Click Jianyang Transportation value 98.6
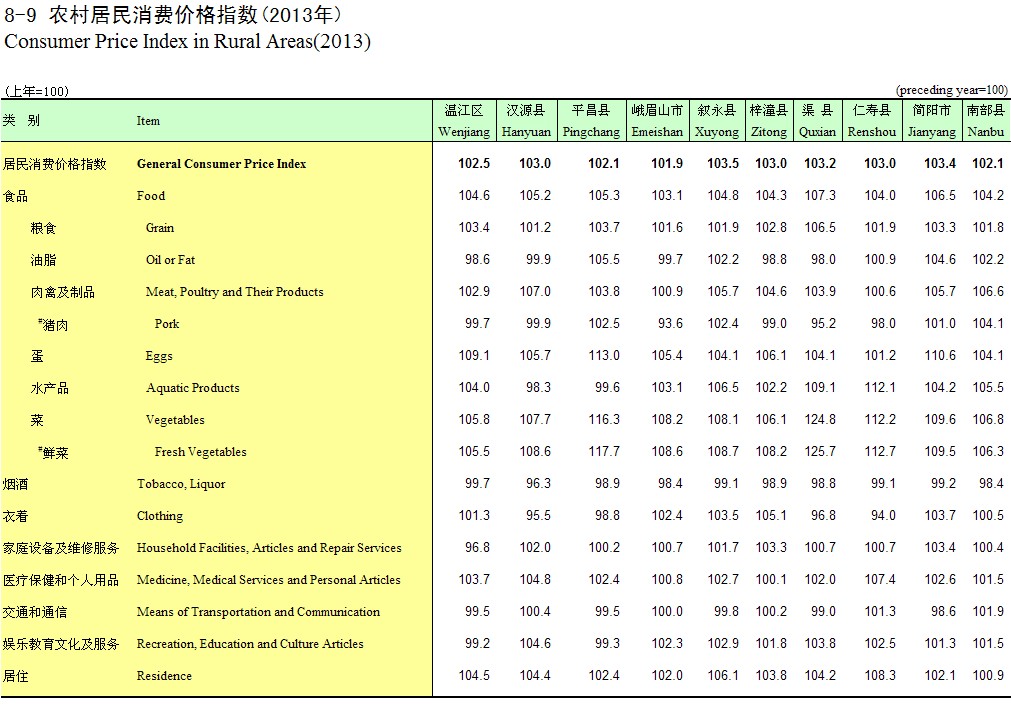Screen dimensions: 1011x713 (943, 611)
